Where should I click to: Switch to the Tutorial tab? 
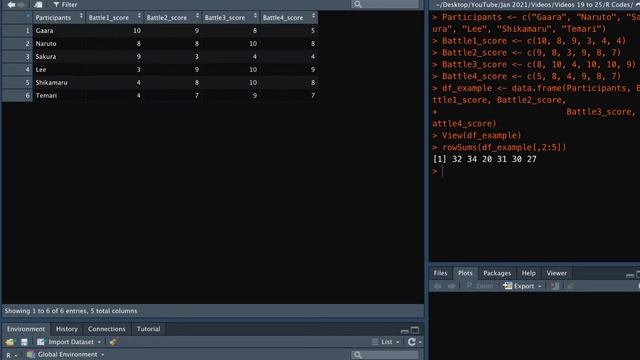pyautogui.click(x=148, y=329)
